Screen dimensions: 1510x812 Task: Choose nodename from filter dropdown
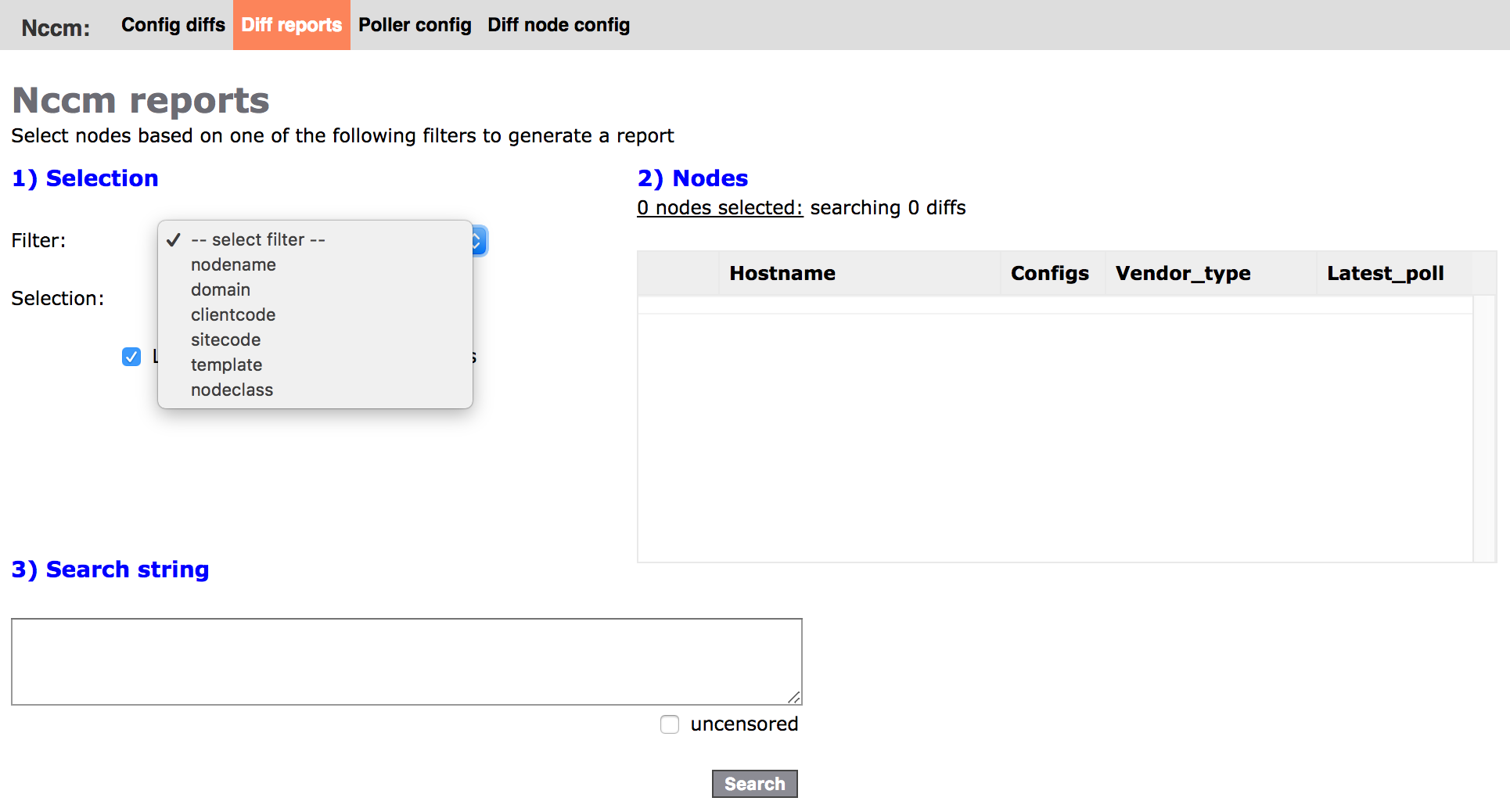click(233, 264)
